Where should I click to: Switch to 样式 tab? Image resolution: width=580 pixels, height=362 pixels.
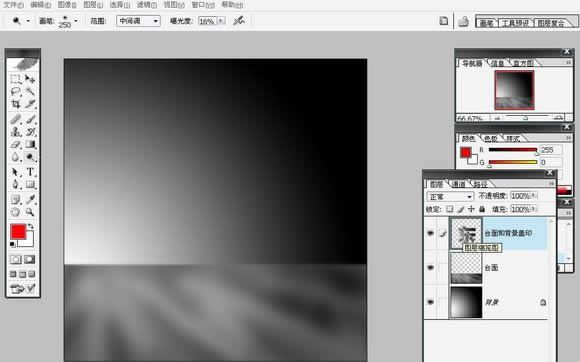coord(513,139)
